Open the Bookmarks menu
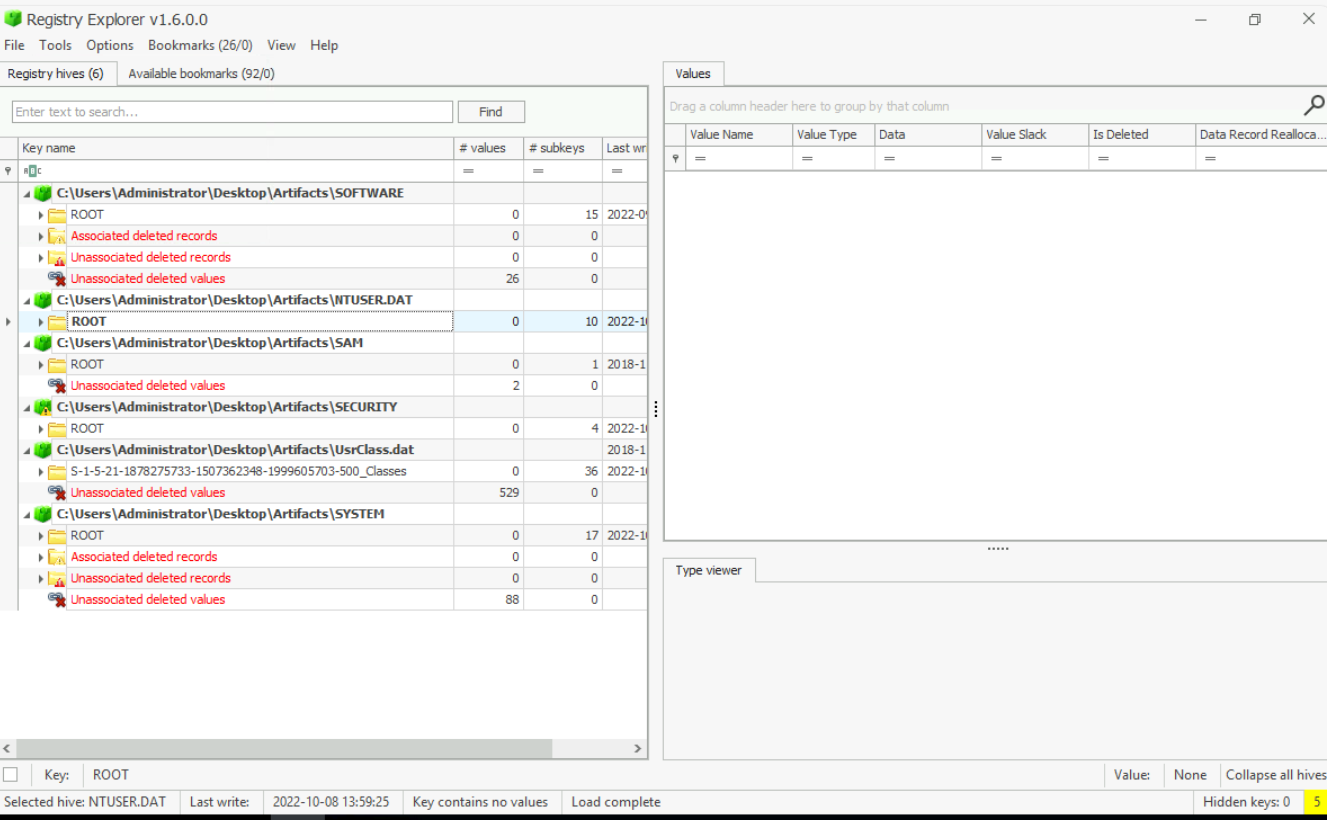1327x820 pixels. [199, 45]
